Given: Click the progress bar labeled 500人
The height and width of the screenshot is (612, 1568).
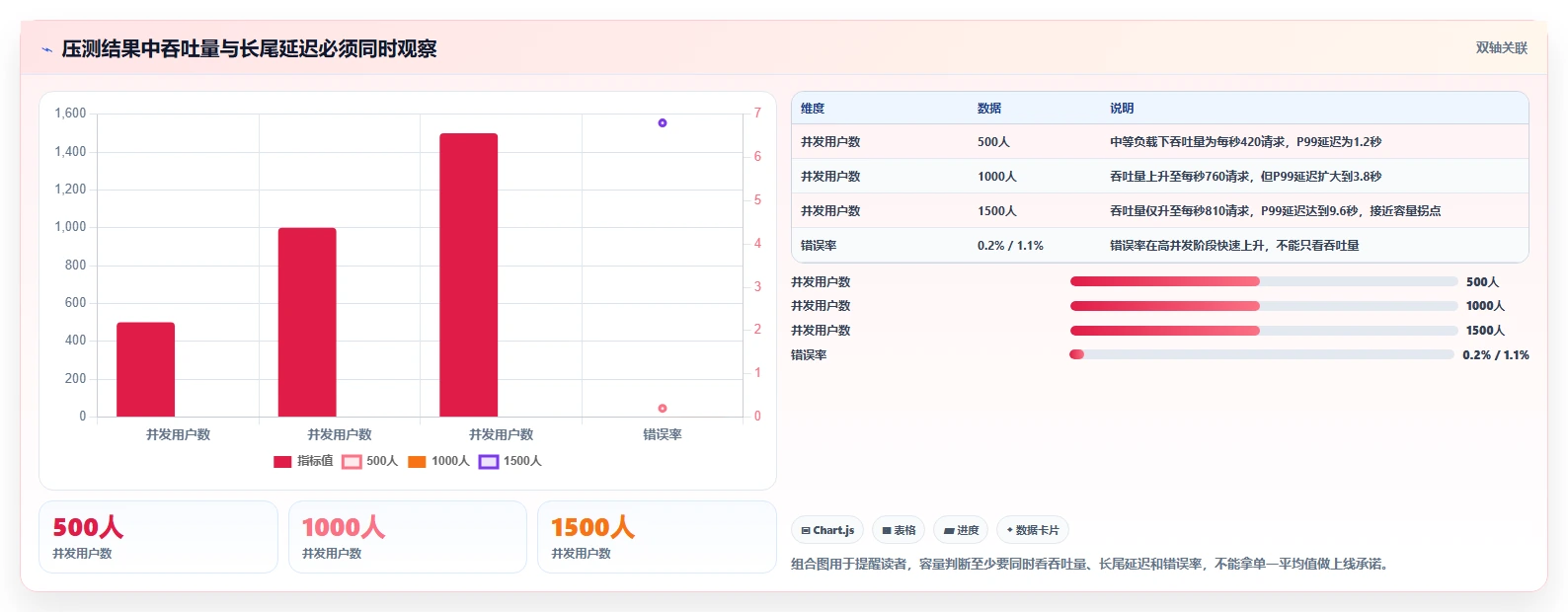Looking at the screenshot, I should click(x=1264, y=281).
